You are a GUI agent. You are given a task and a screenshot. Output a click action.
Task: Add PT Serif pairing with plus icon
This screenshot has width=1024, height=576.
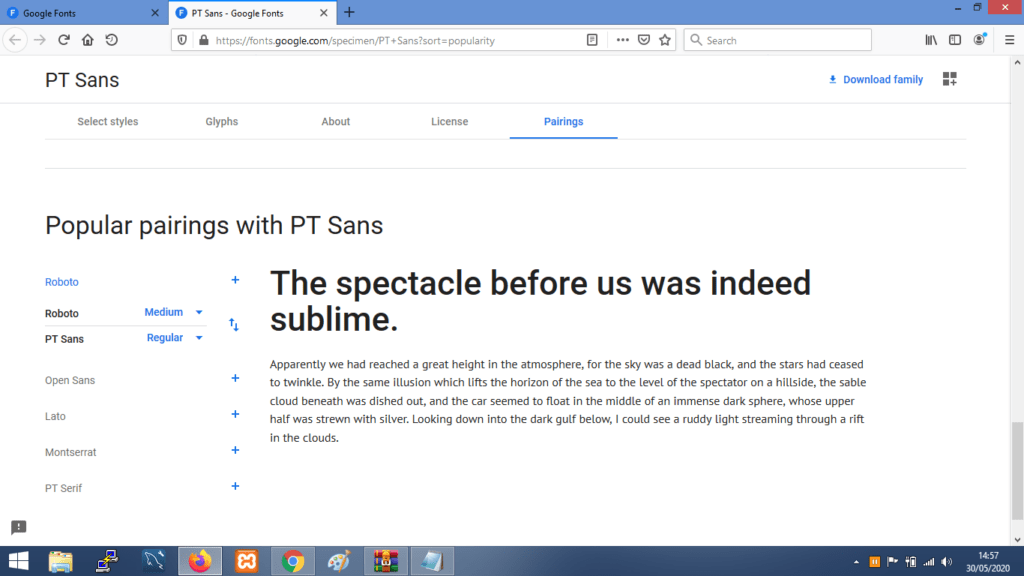pos(235,486)
